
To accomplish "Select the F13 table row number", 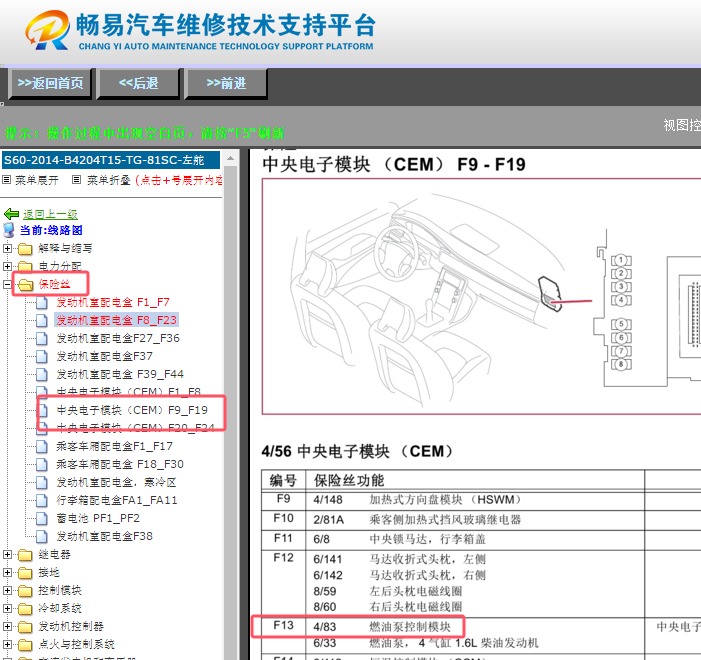I will pos(284,625).
